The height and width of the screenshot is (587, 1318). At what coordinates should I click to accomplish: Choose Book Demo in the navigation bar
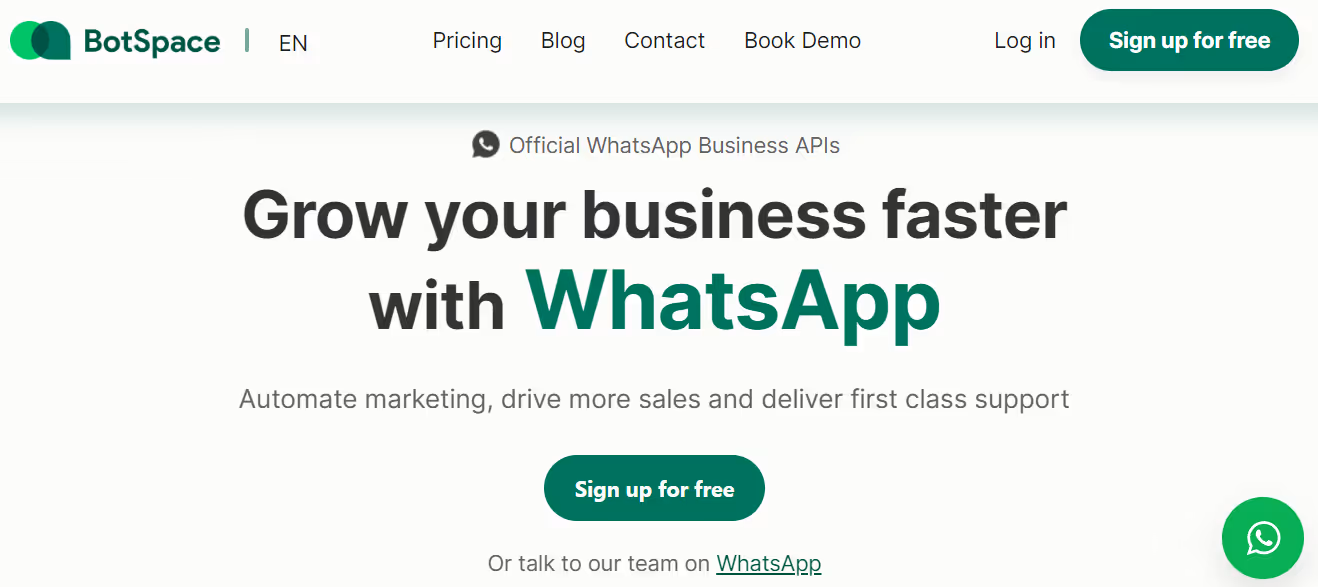click(x=802, y=41)
